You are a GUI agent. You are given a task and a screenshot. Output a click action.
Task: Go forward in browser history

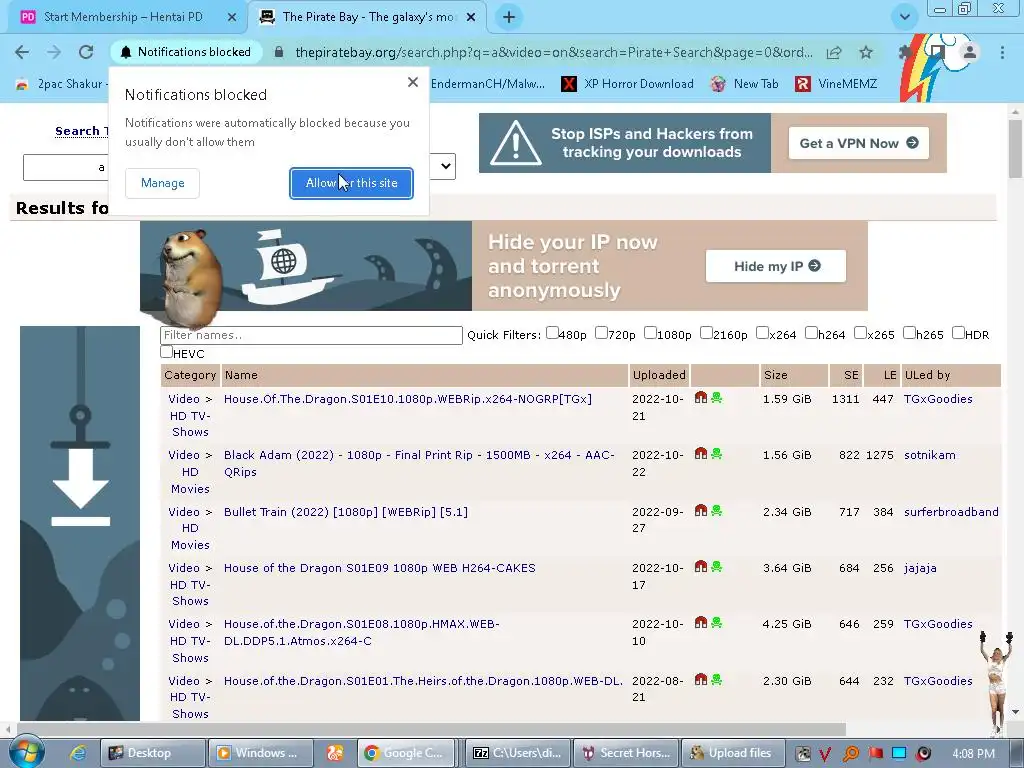[x=54, y=52]
